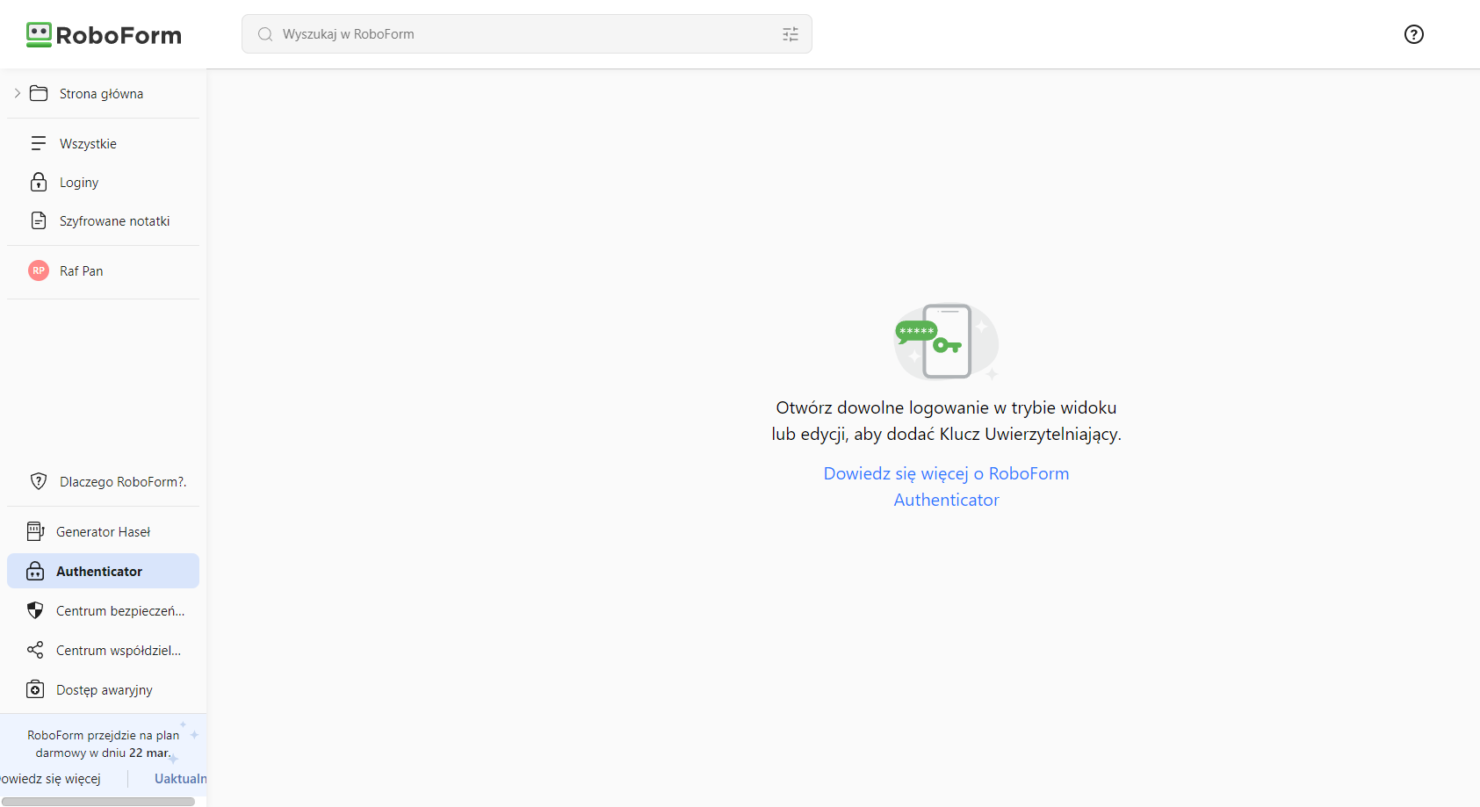The height and width of the screenshot is (807, 1480).
Task: Open search filter options icon
Action: click(x=790, y=34)
